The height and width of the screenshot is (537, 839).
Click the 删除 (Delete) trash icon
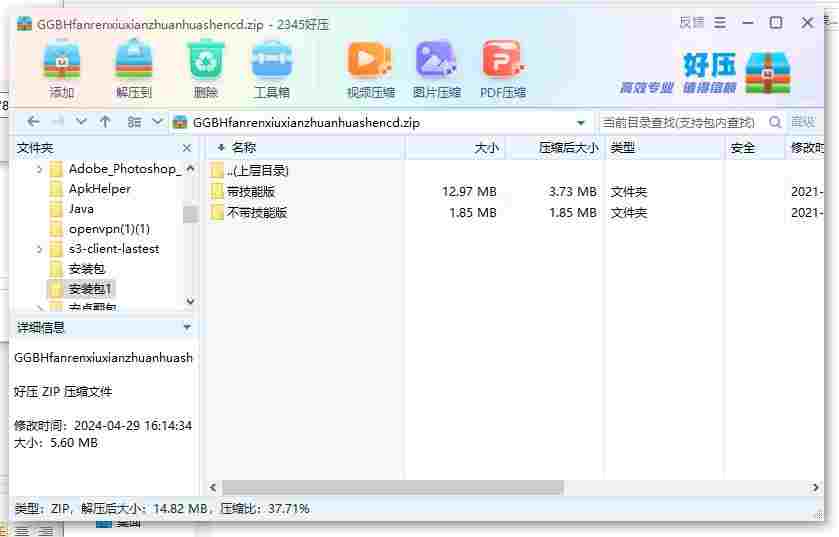pyautogui.click(x=205, y=70)
